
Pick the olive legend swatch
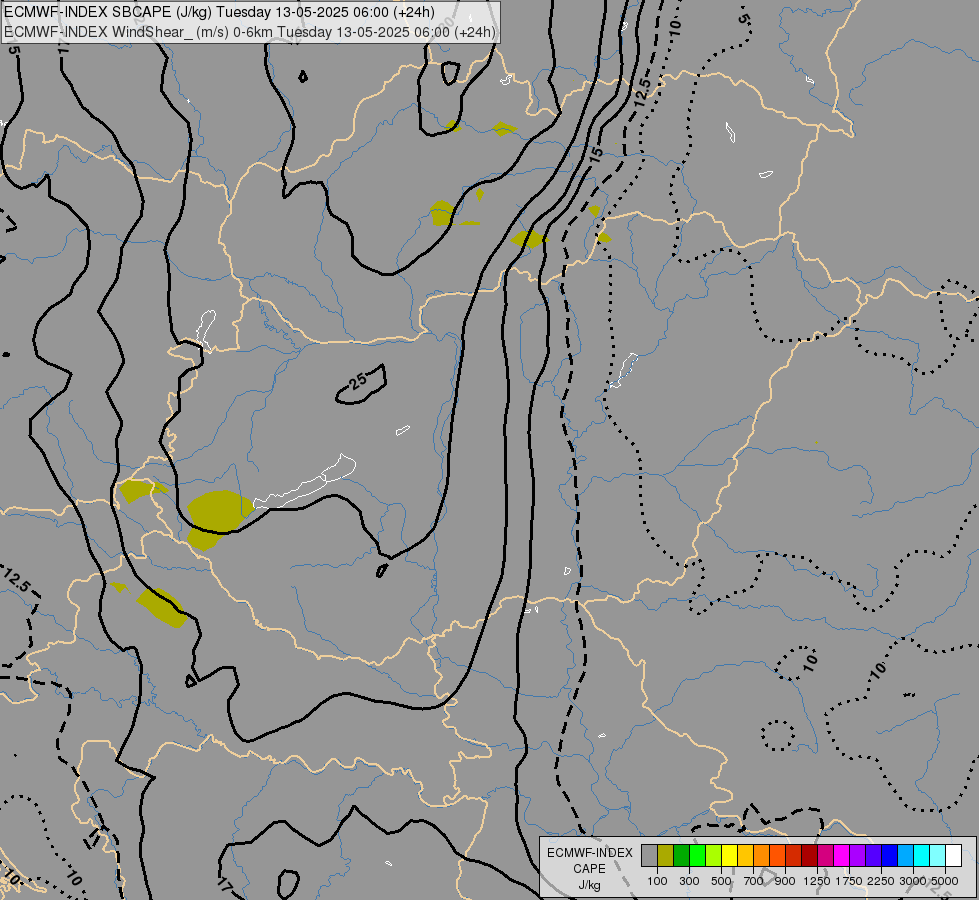pos(666,855)
